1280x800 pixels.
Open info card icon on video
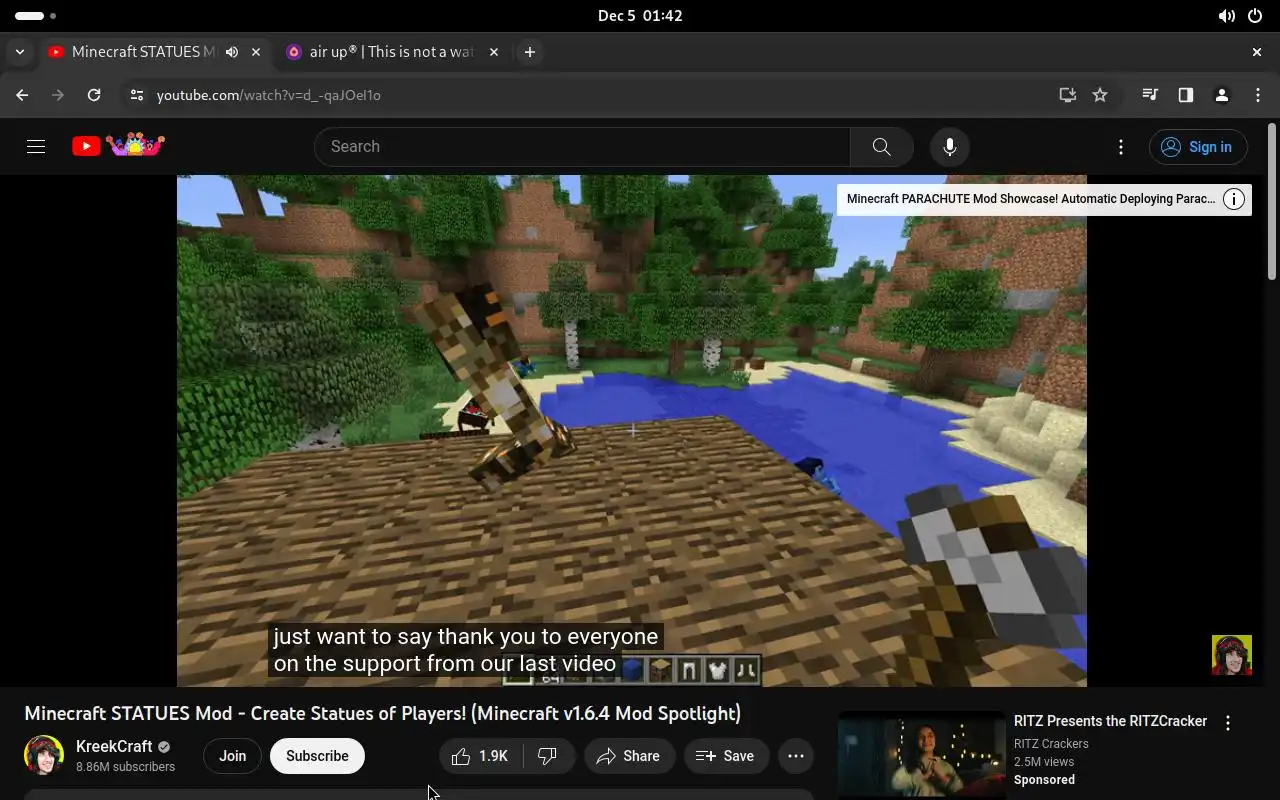(x=1234, y=199)
